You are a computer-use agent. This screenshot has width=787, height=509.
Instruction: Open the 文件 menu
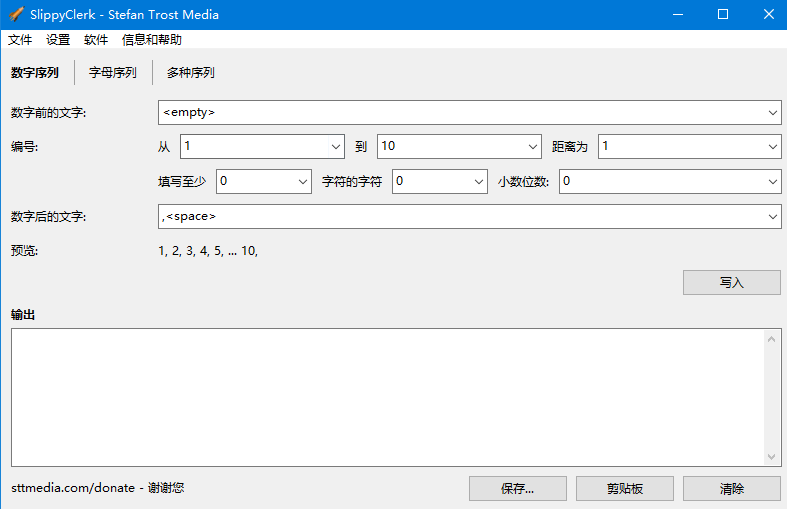(20, 40)
